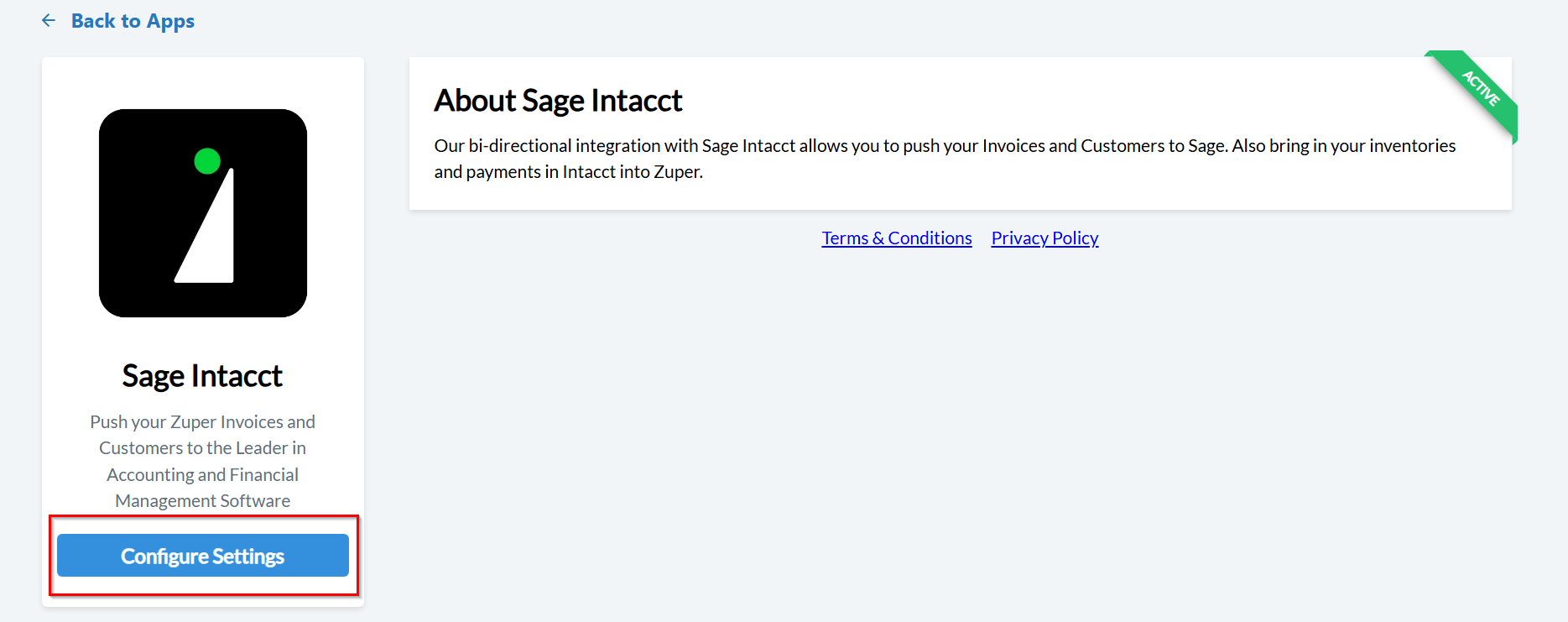The image size is (1568, 622).
Task: Click the 'Push your Zuper Invoices' description
Action: coord(203,461)
